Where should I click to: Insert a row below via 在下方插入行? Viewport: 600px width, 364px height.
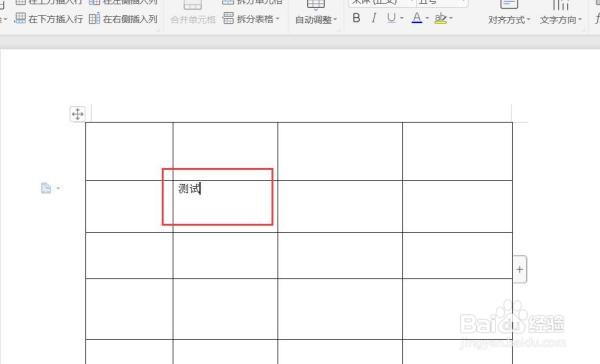[x=49, y=18]
